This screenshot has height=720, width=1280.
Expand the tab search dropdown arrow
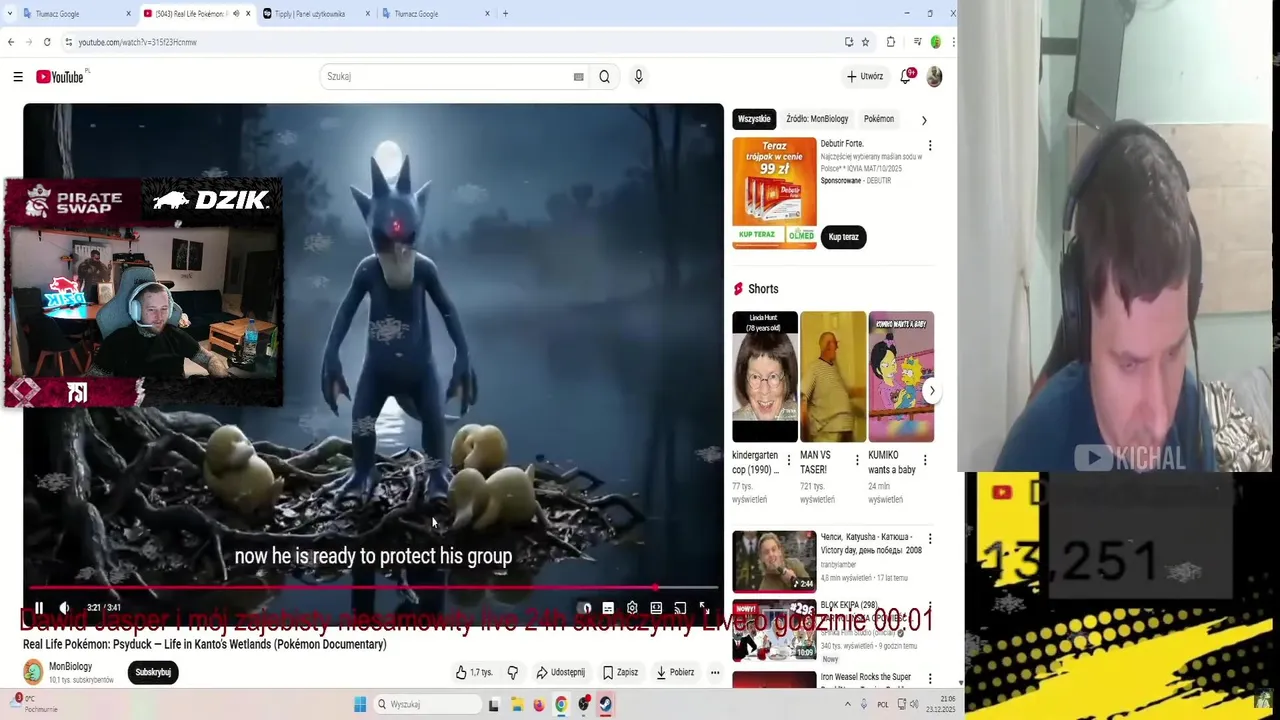click(10, 14)
